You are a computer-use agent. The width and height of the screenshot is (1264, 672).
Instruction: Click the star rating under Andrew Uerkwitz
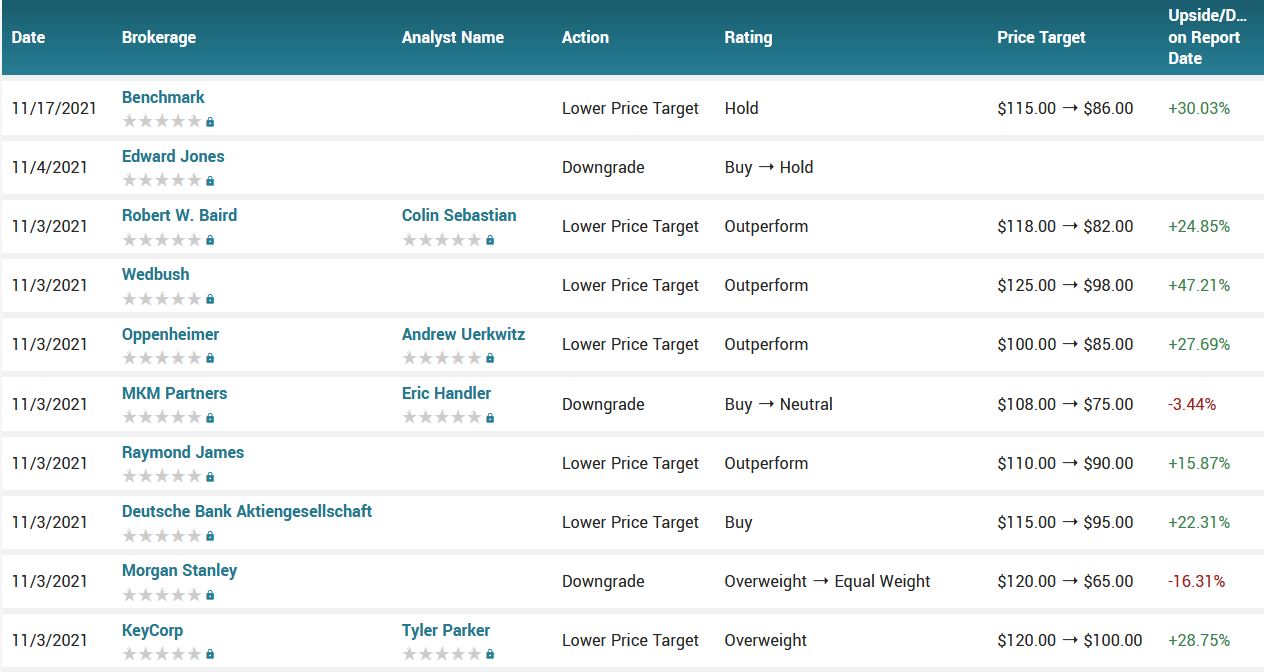[442, 357]
